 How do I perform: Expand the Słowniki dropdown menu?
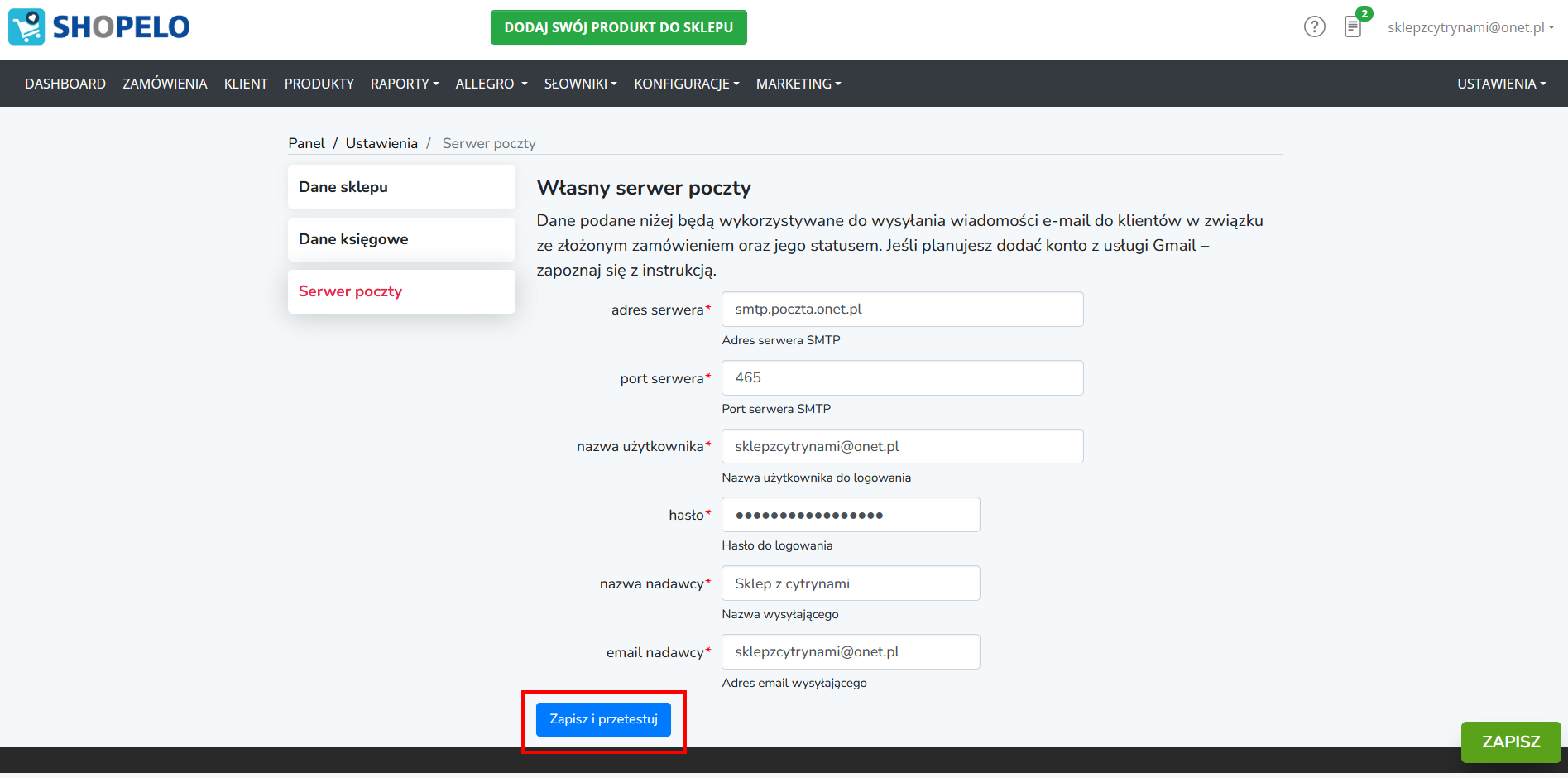(x=581, y=84)
